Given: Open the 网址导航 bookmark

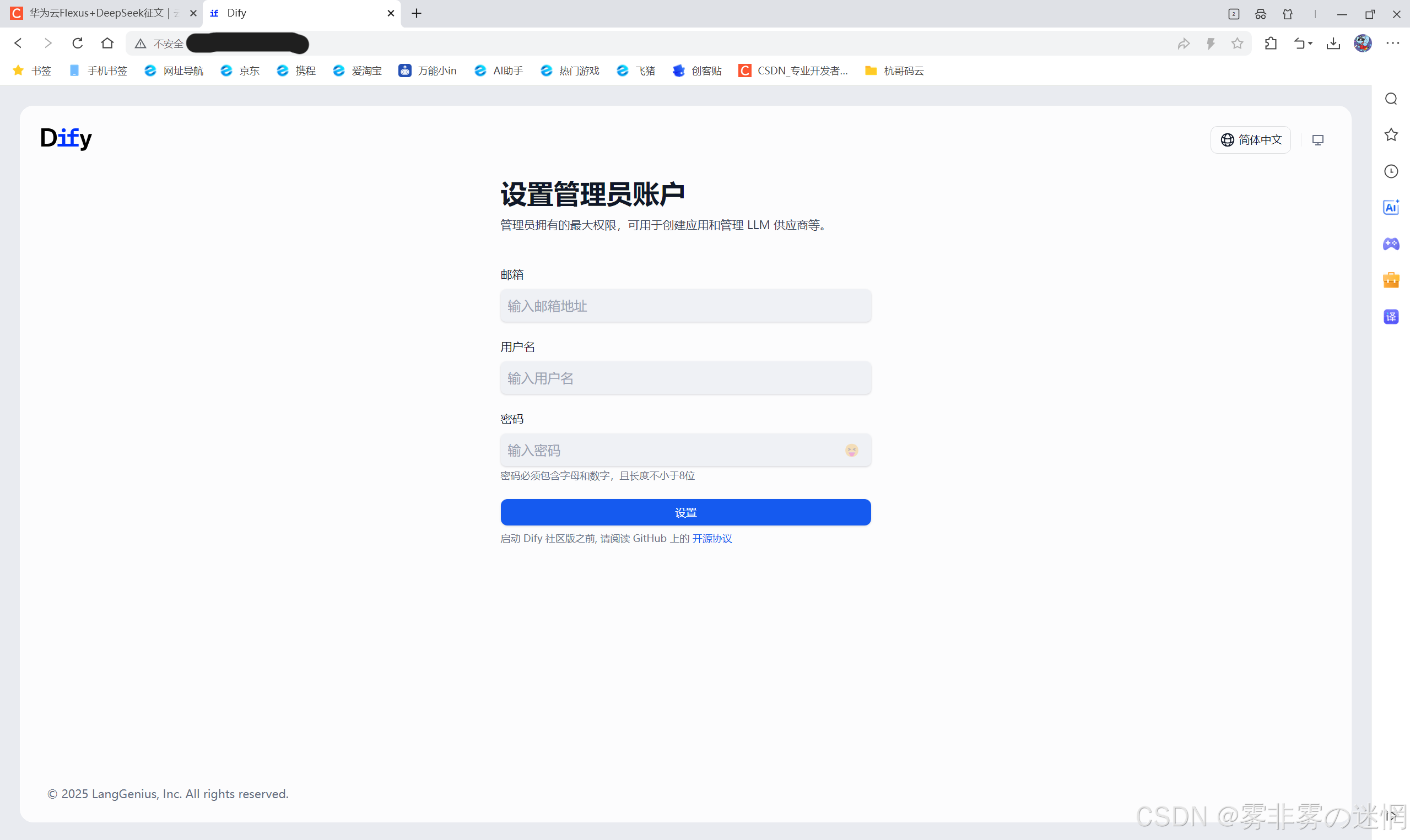Looking at the screenshot, I should click(x=174, y=71).
